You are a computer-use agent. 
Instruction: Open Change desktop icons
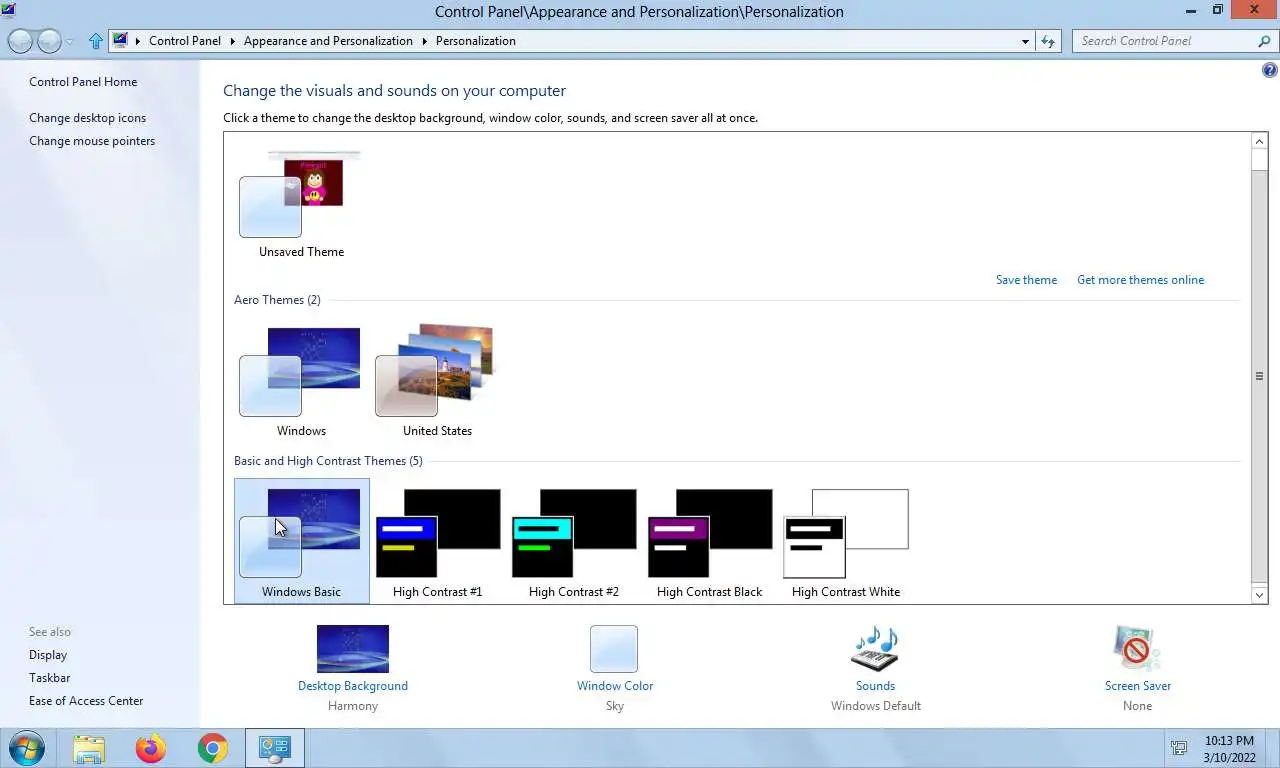tap(87, 118)
